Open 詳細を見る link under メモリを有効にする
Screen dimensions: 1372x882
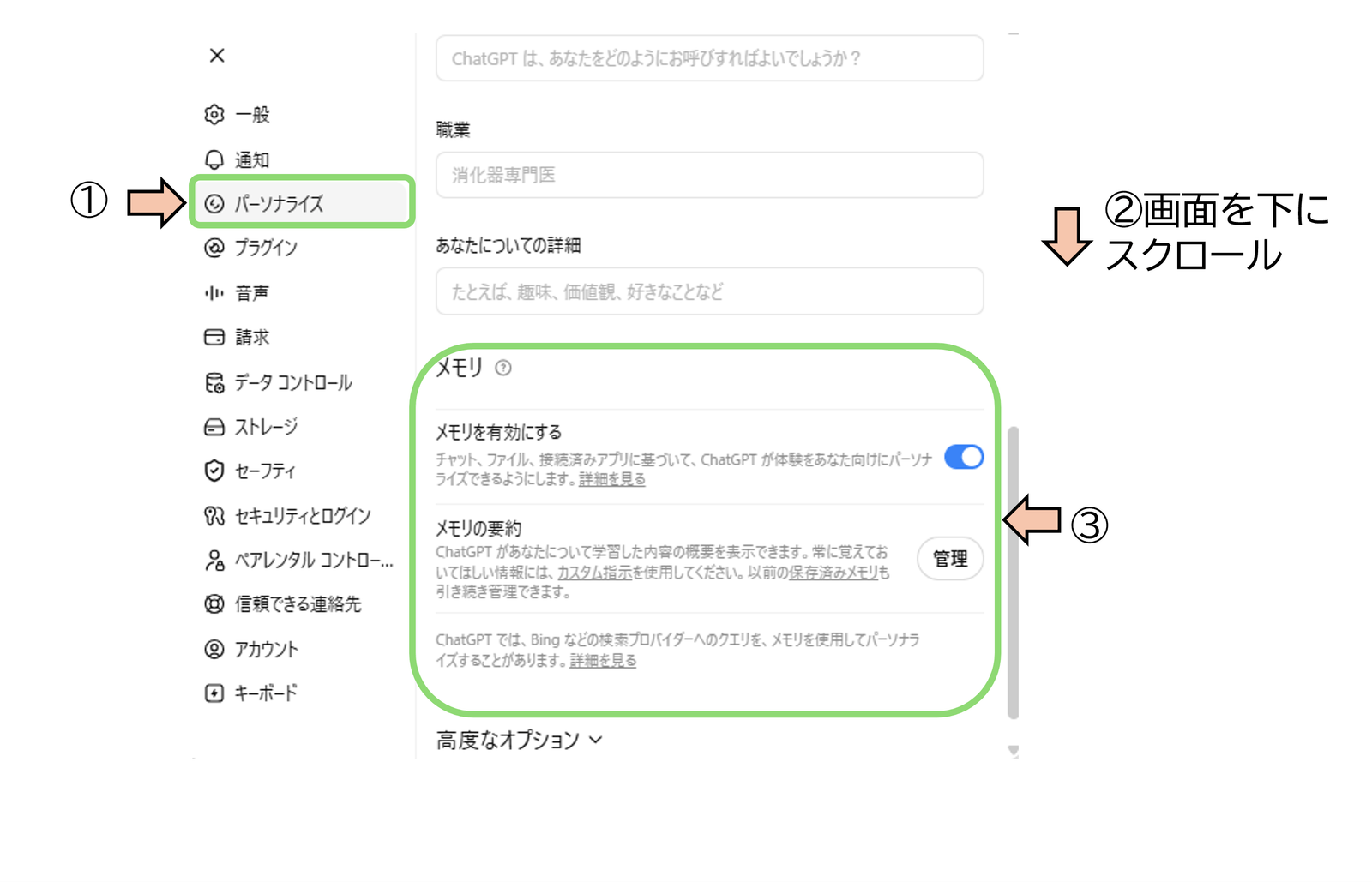point(612,479)
